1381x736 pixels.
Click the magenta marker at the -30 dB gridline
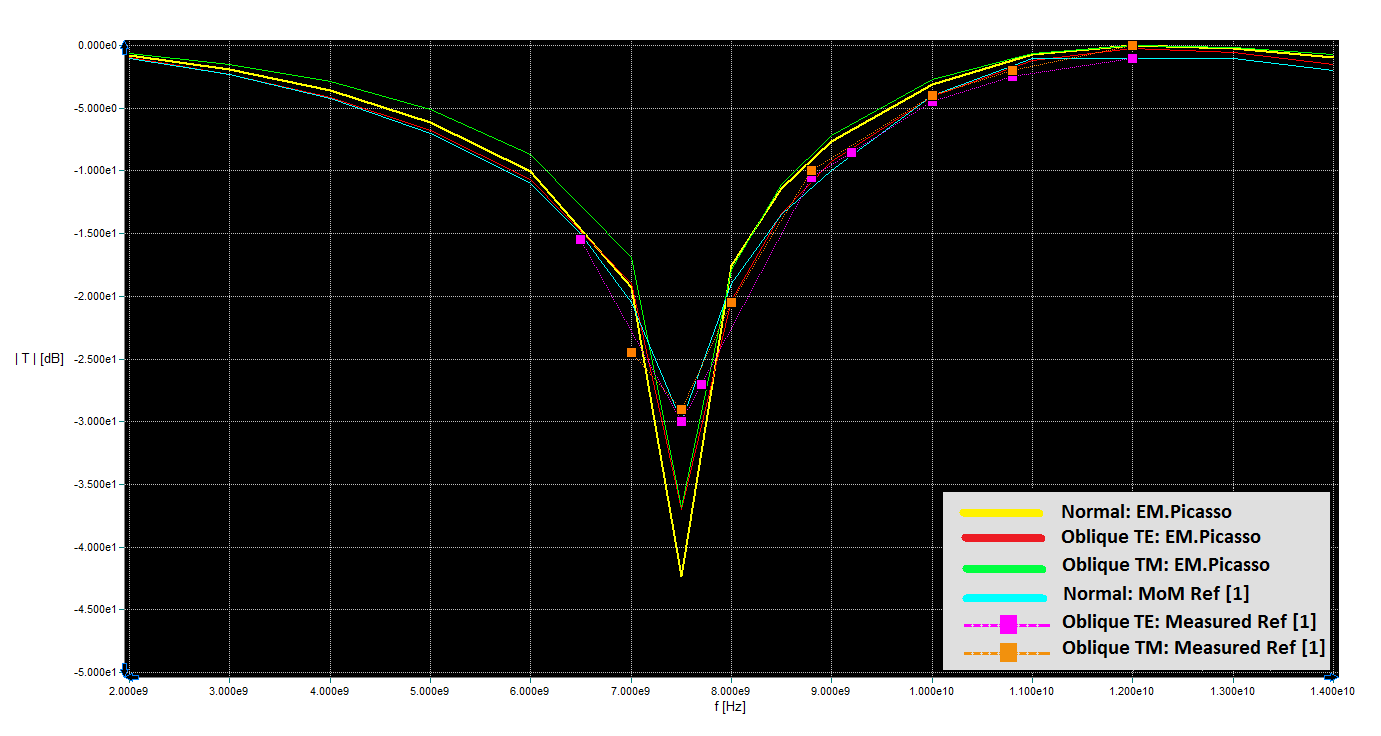tap(681, 421)
